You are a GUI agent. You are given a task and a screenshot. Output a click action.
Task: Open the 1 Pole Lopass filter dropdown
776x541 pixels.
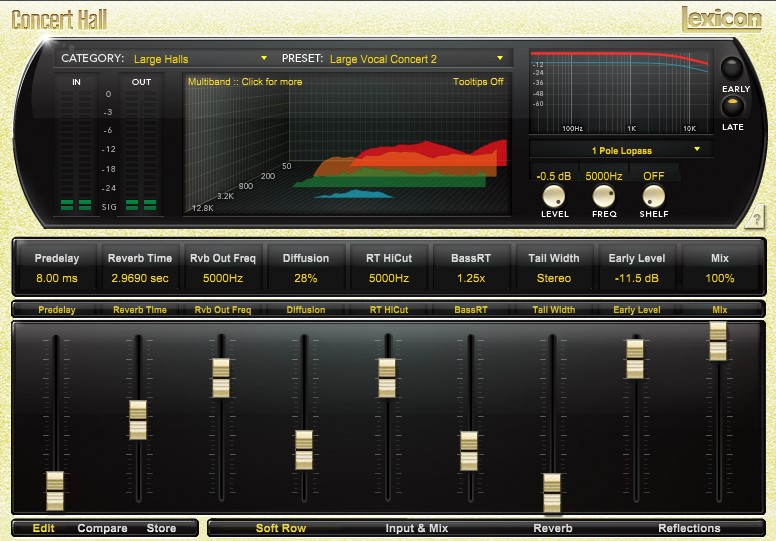(x=622, y=150)
